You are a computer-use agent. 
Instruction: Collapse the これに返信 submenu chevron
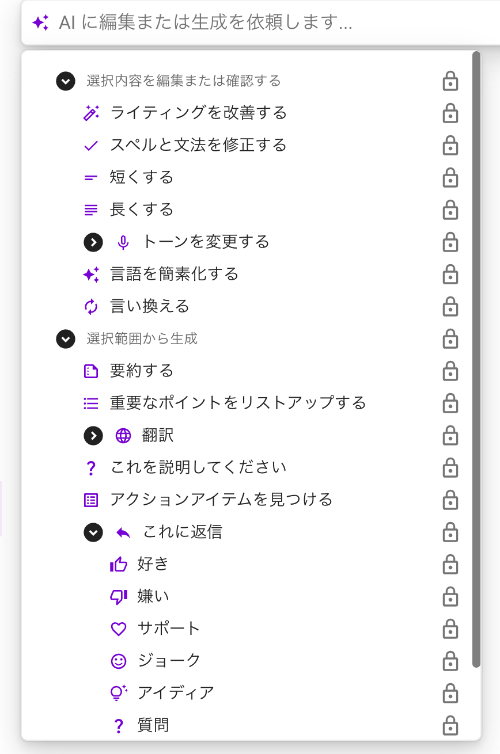tap(93, 532)
